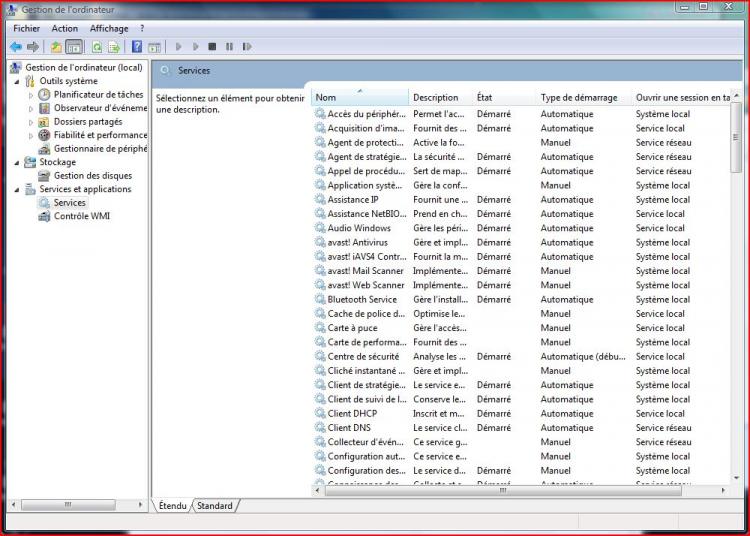Click the Up one level folder icon
The height and width of the screenshot is (536, 750).
point(57,47)
